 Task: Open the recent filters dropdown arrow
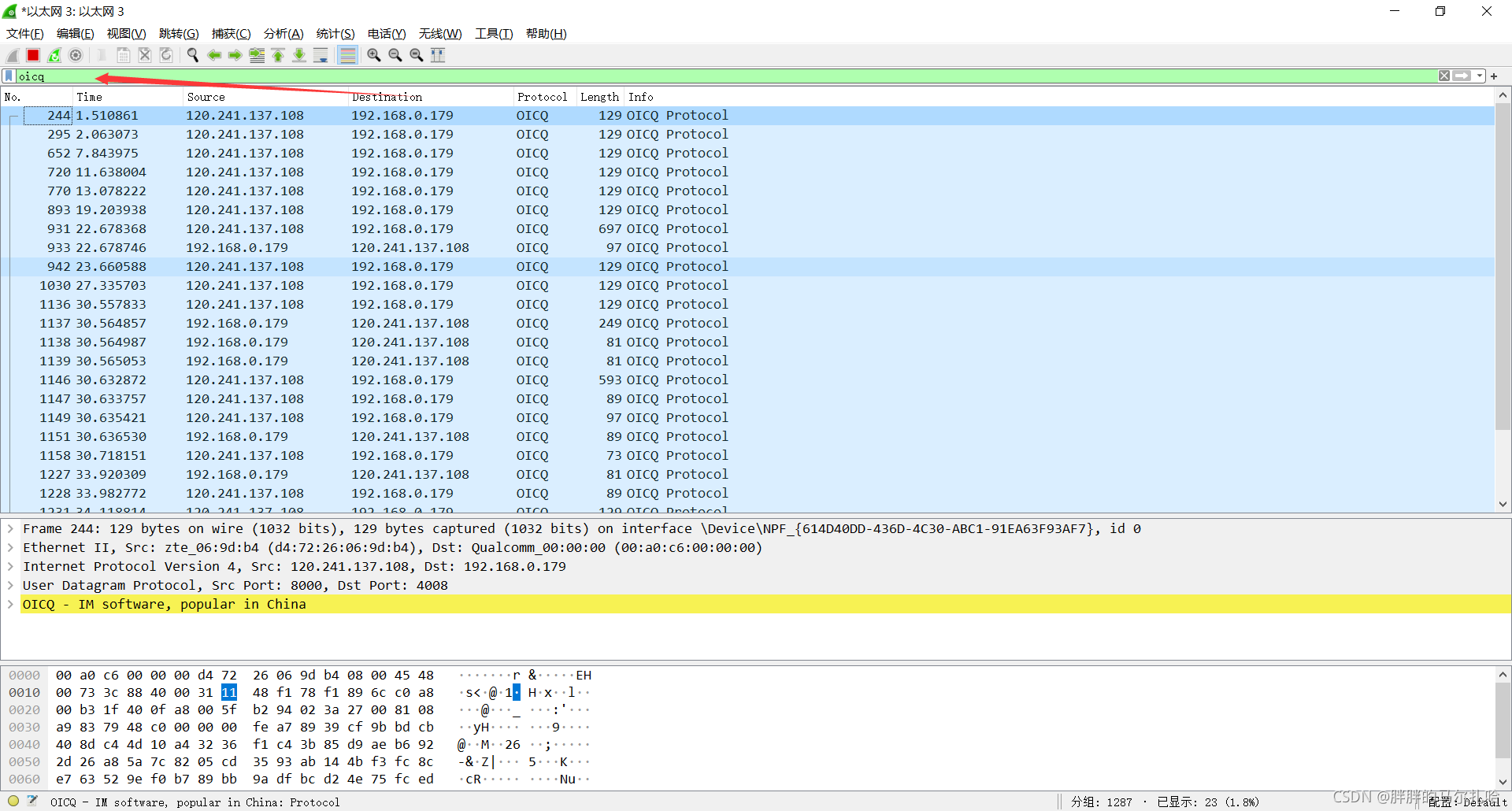point(1480,76)
